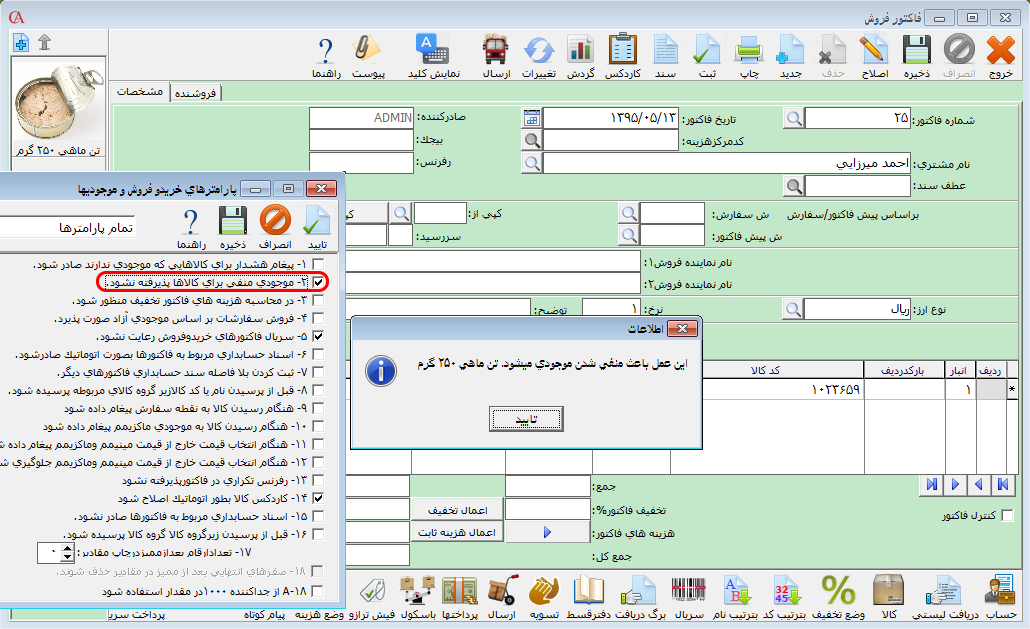Image resolution: width=1030 pixels, height=629 pixels.
Task: Open the invoice date calendar picker
Action: (x=532, y=118)
